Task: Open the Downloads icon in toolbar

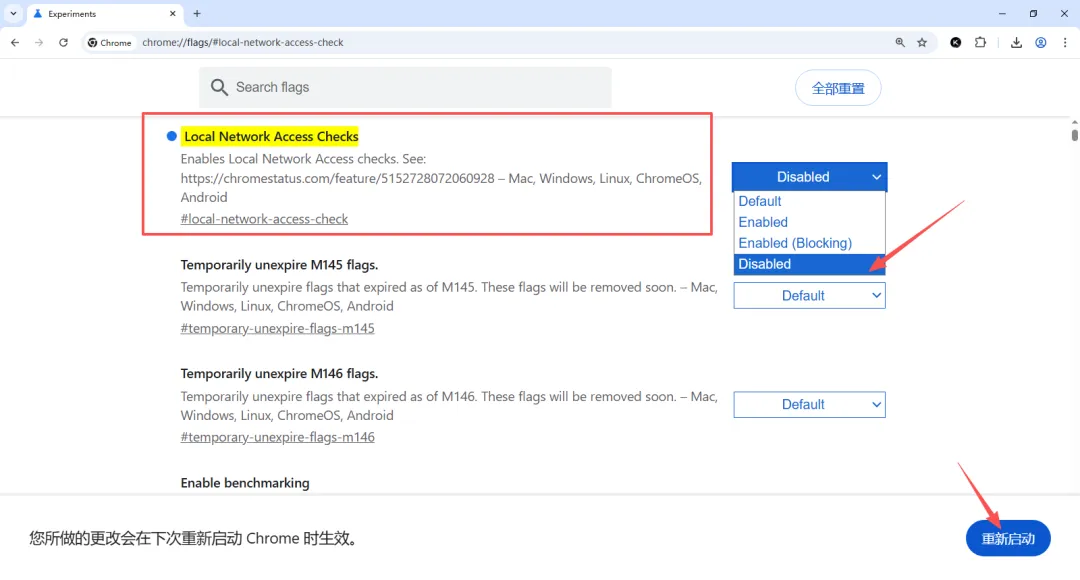Action: pyautogui.click(x=1017, y=43)
